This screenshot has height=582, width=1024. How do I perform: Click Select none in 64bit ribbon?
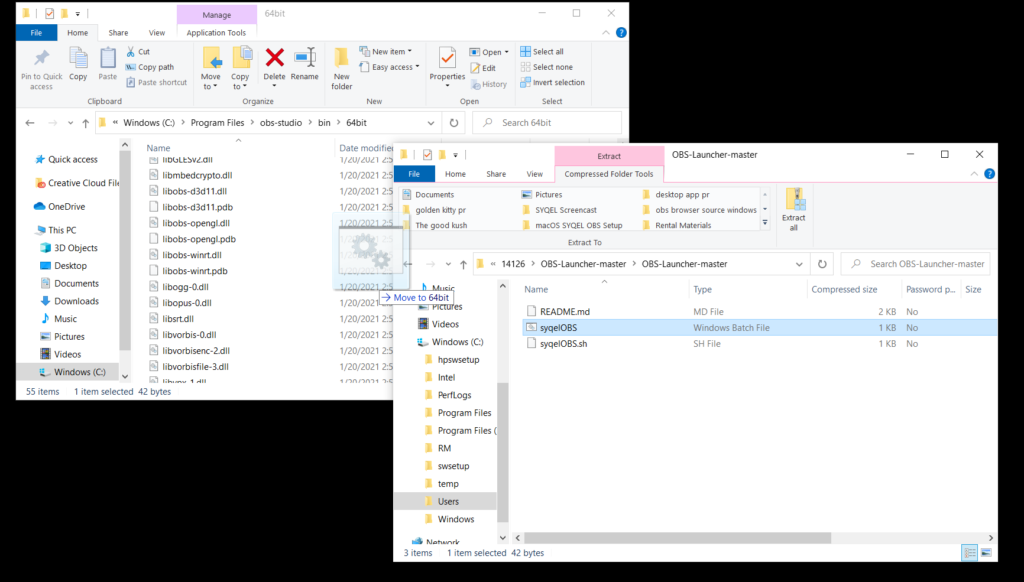[547, 67]
